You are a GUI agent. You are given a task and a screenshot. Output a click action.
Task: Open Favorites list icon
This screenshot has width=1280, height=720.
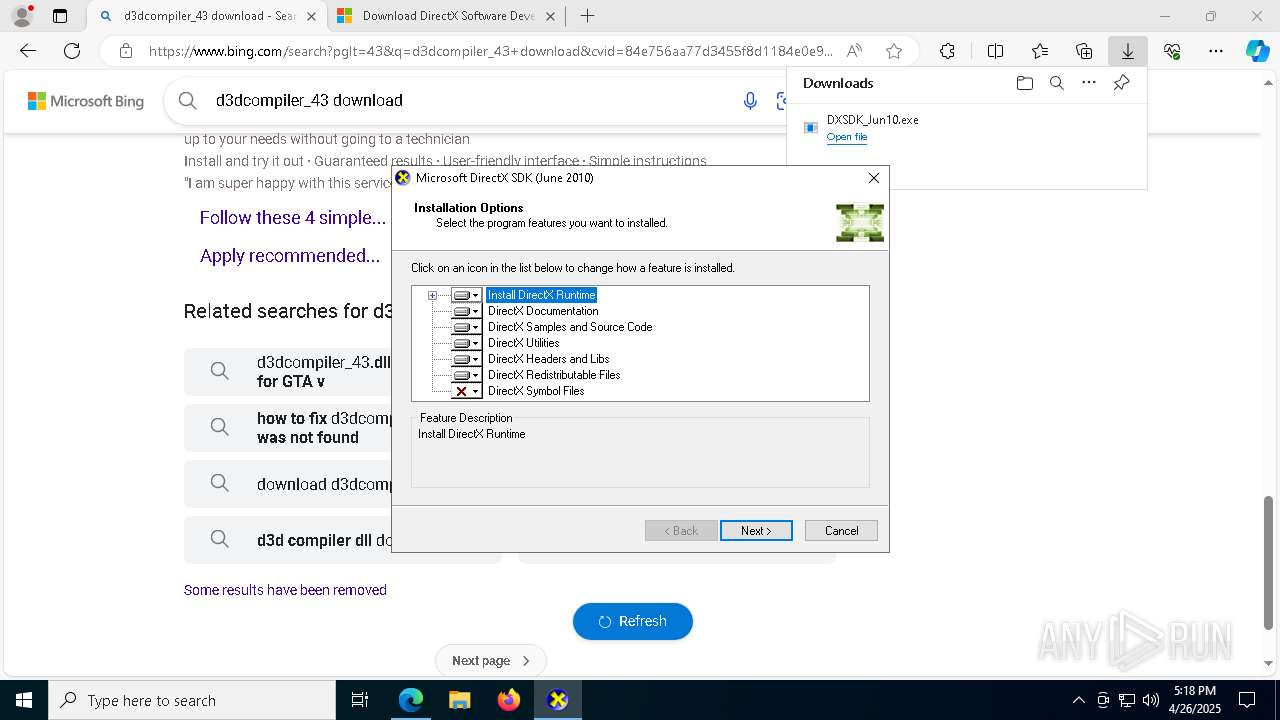1040,51
